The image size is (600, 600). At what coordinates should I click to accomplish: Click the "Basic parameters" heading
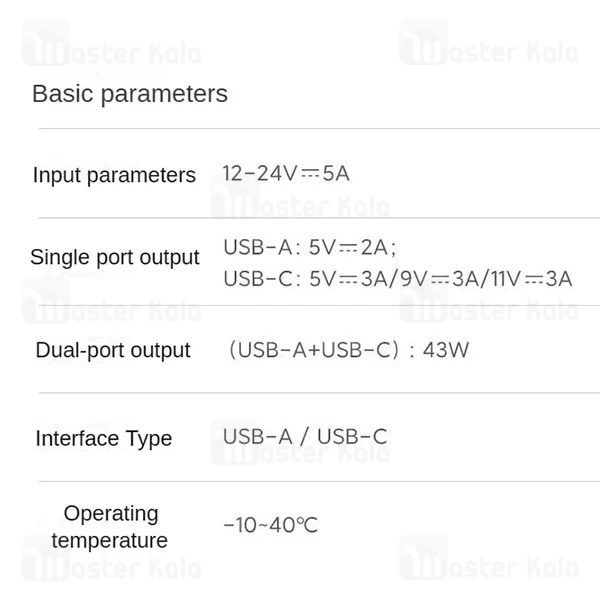pos(130,94)
